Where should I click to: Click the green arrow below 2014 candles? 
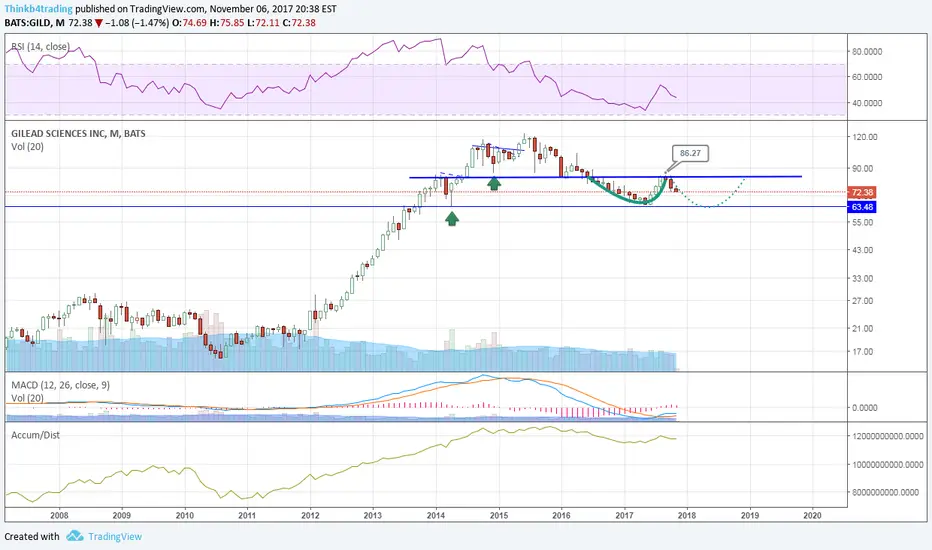click(x=452, y=219)
